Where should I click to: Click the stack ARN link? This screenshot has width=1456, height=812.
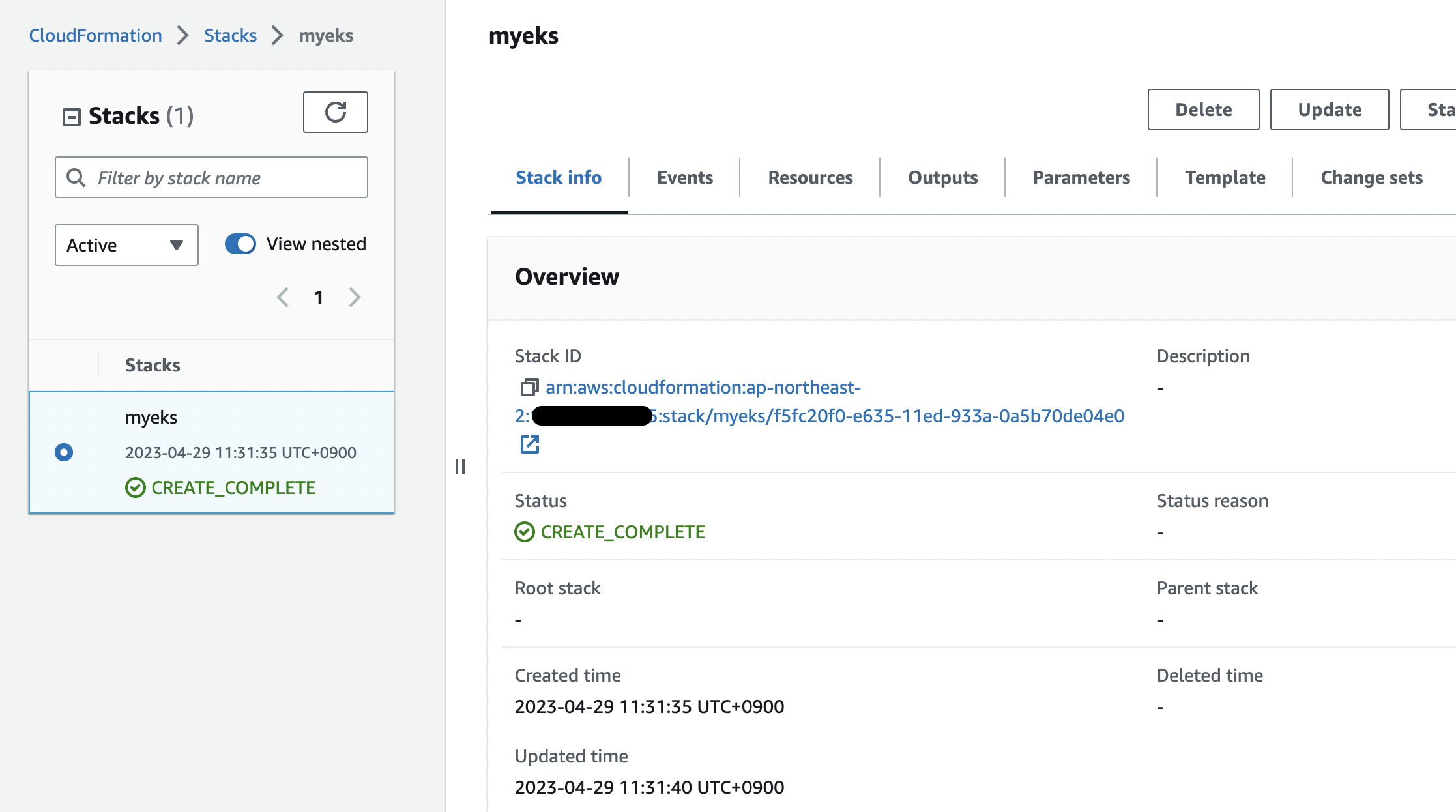820,401
